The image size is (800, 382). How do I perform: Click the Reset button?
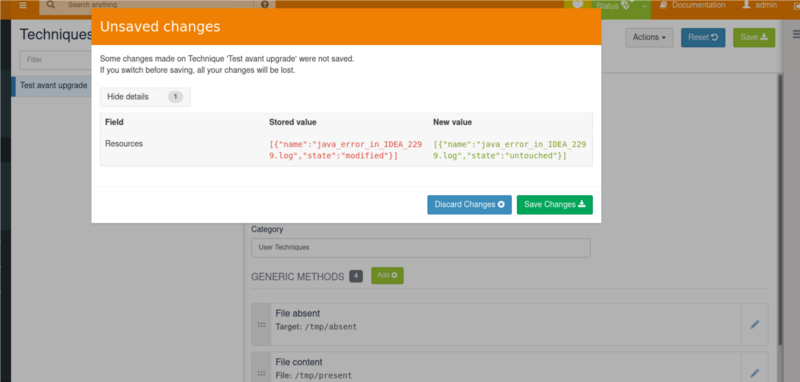tap(703, 37)
